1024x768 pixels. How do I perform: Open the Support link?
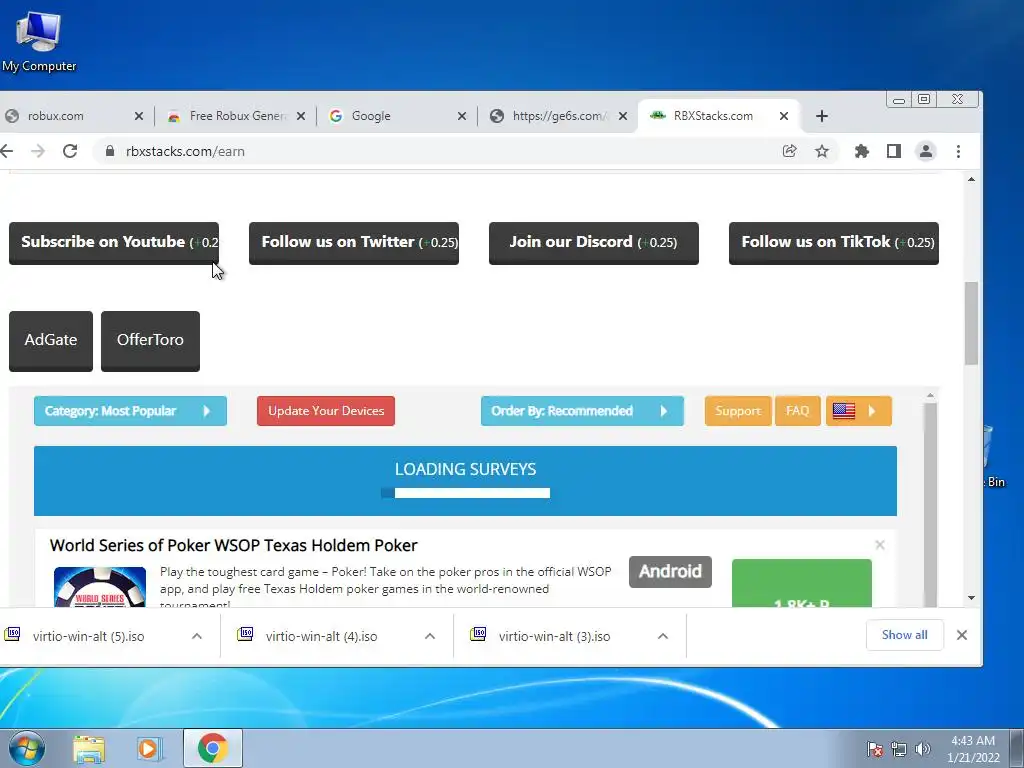(x=738, y=411)
